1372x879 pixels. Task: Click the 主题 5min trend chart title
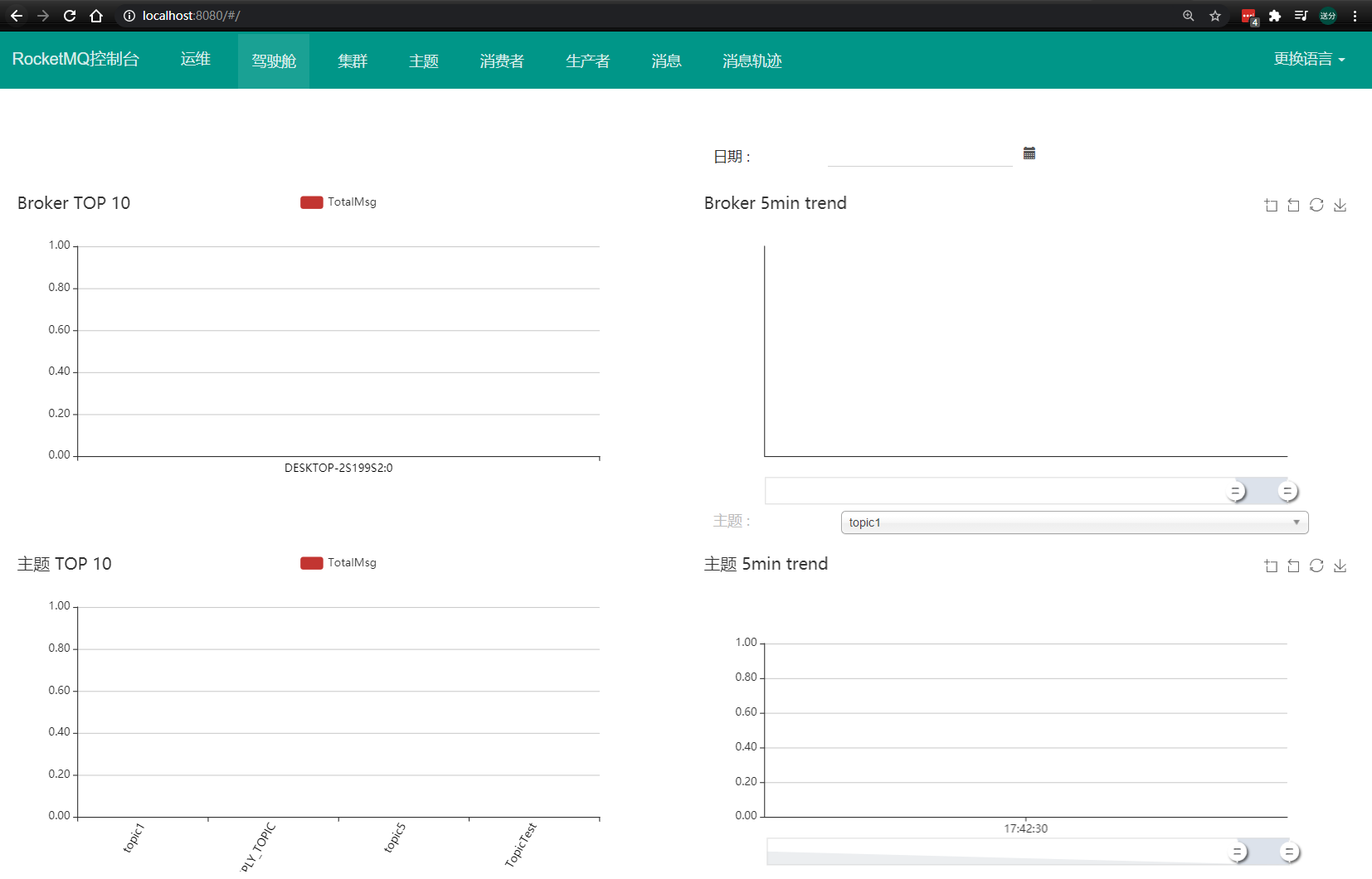pyautogui.click(x=766, y=564)
